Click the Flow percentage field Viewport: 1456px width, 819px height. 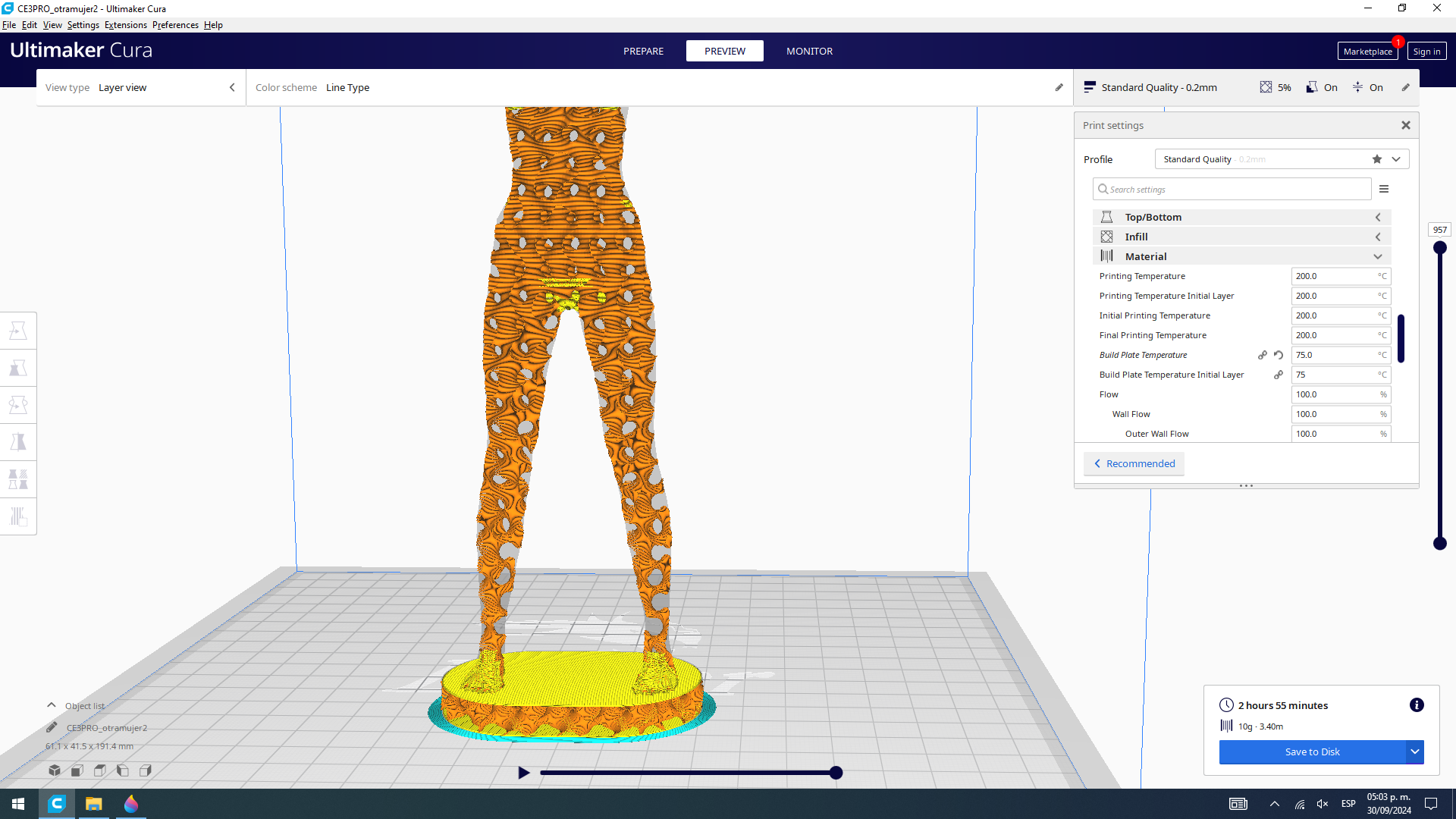click(1341, 394)
